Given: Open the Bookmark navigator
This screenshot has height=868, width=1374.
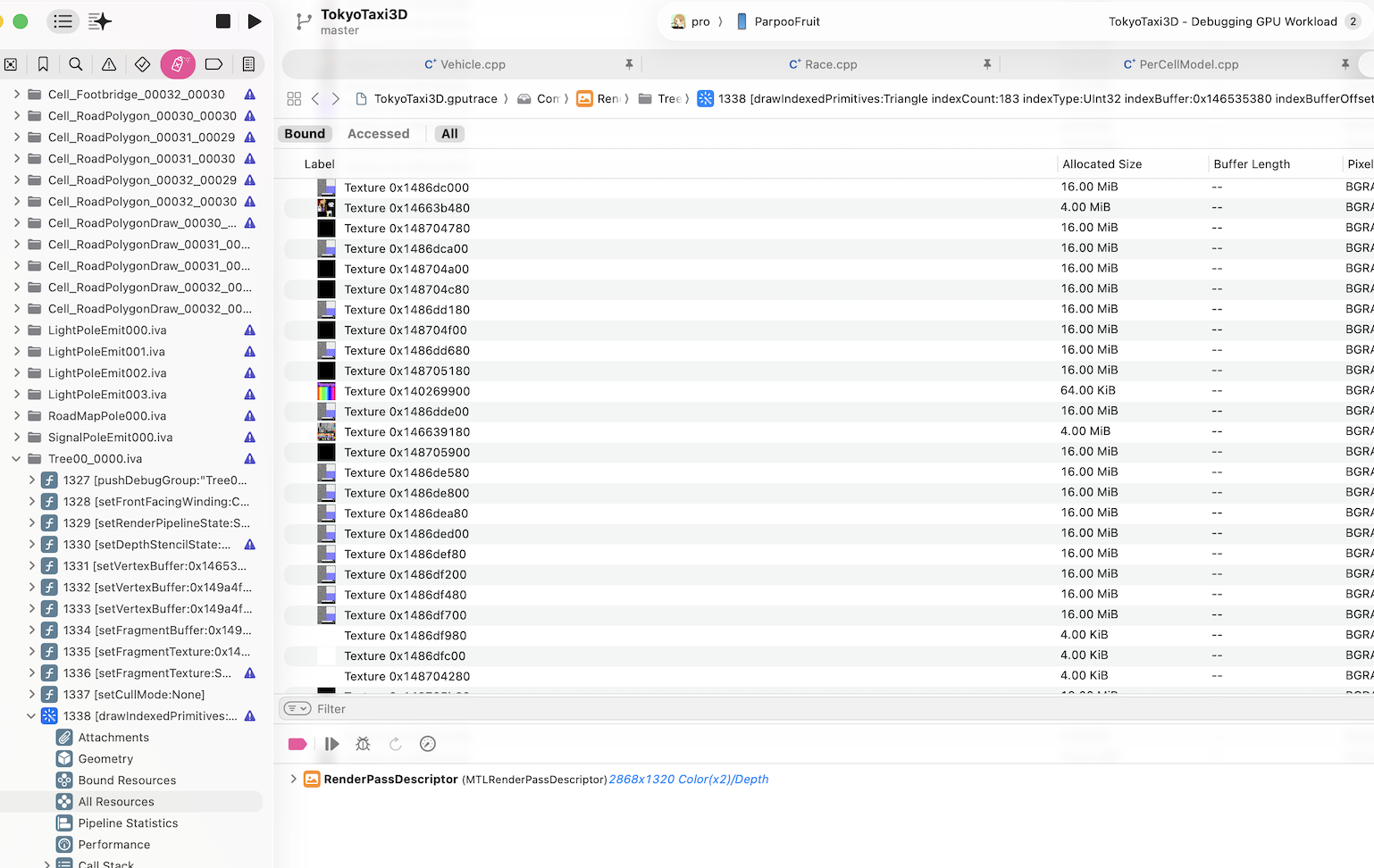Looking at the screenshot, I should [x=43, y=64].
